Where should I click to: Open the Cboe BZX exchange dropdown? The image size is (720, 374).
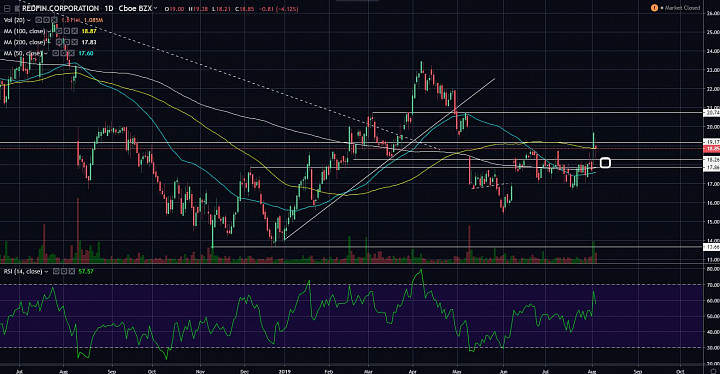point(155,8)
